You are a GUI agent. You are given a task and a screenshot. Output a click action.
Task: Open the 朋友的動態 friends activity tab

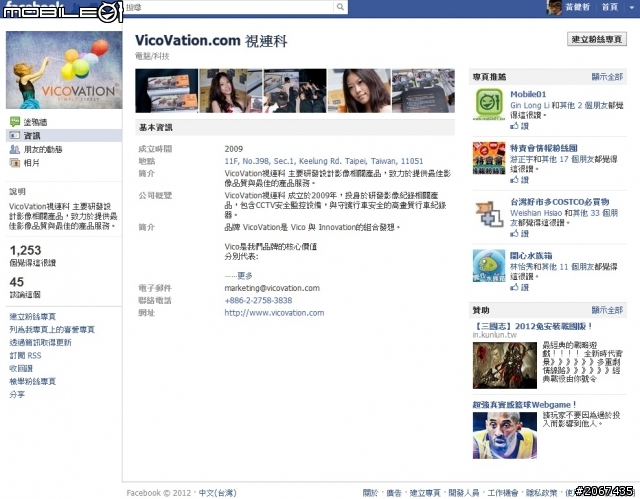click(x=43, y=149)
